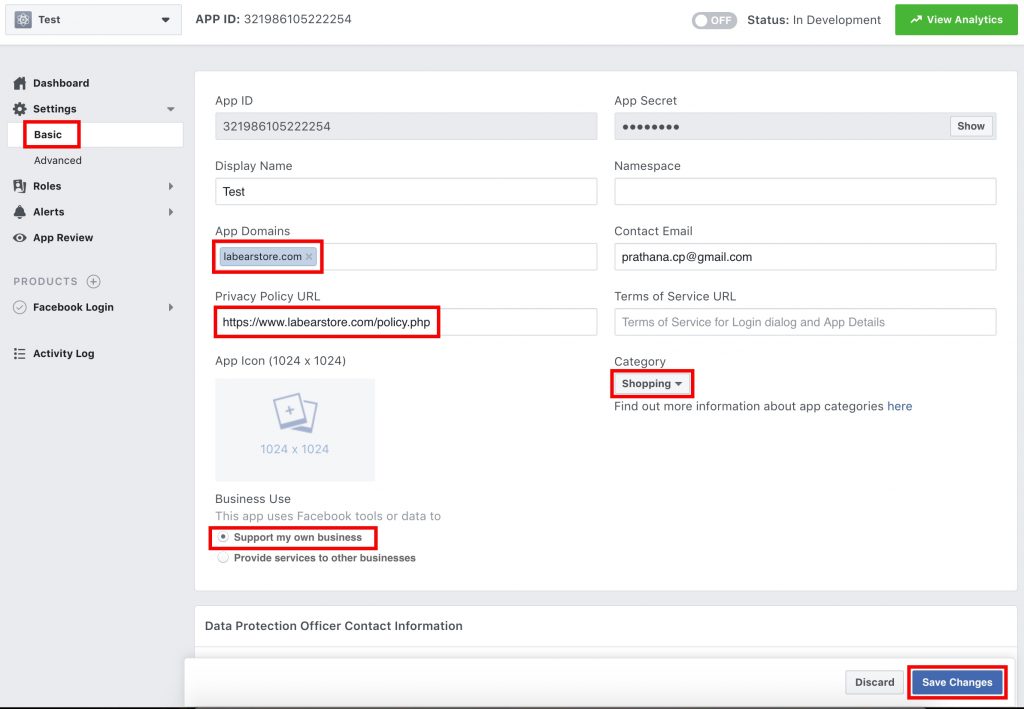
Task: Select Basic settings
Action: [x=48, y=134]
